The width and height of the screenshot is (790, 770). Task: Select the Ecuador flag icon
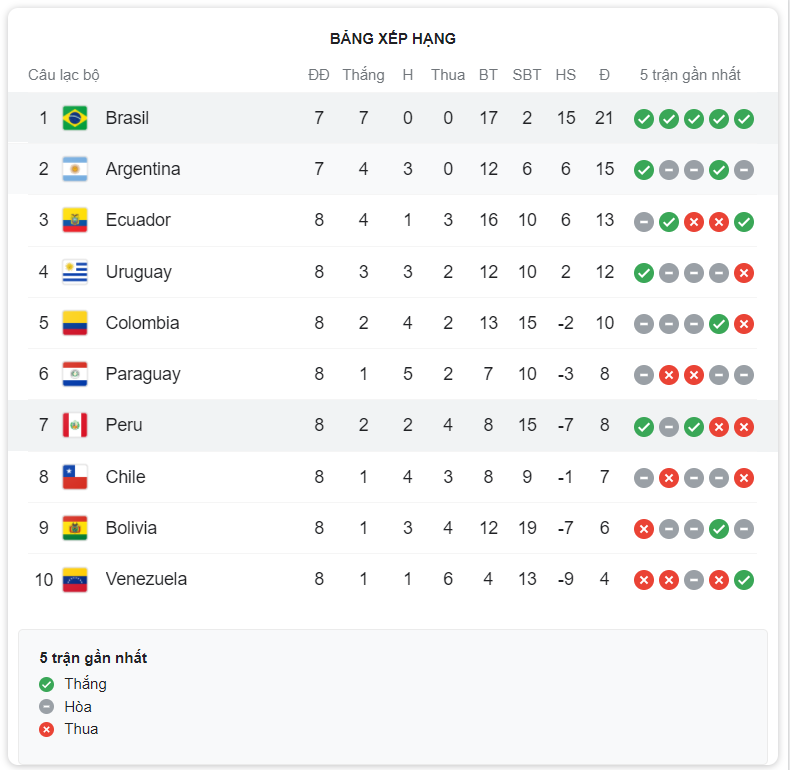point(75,220)
